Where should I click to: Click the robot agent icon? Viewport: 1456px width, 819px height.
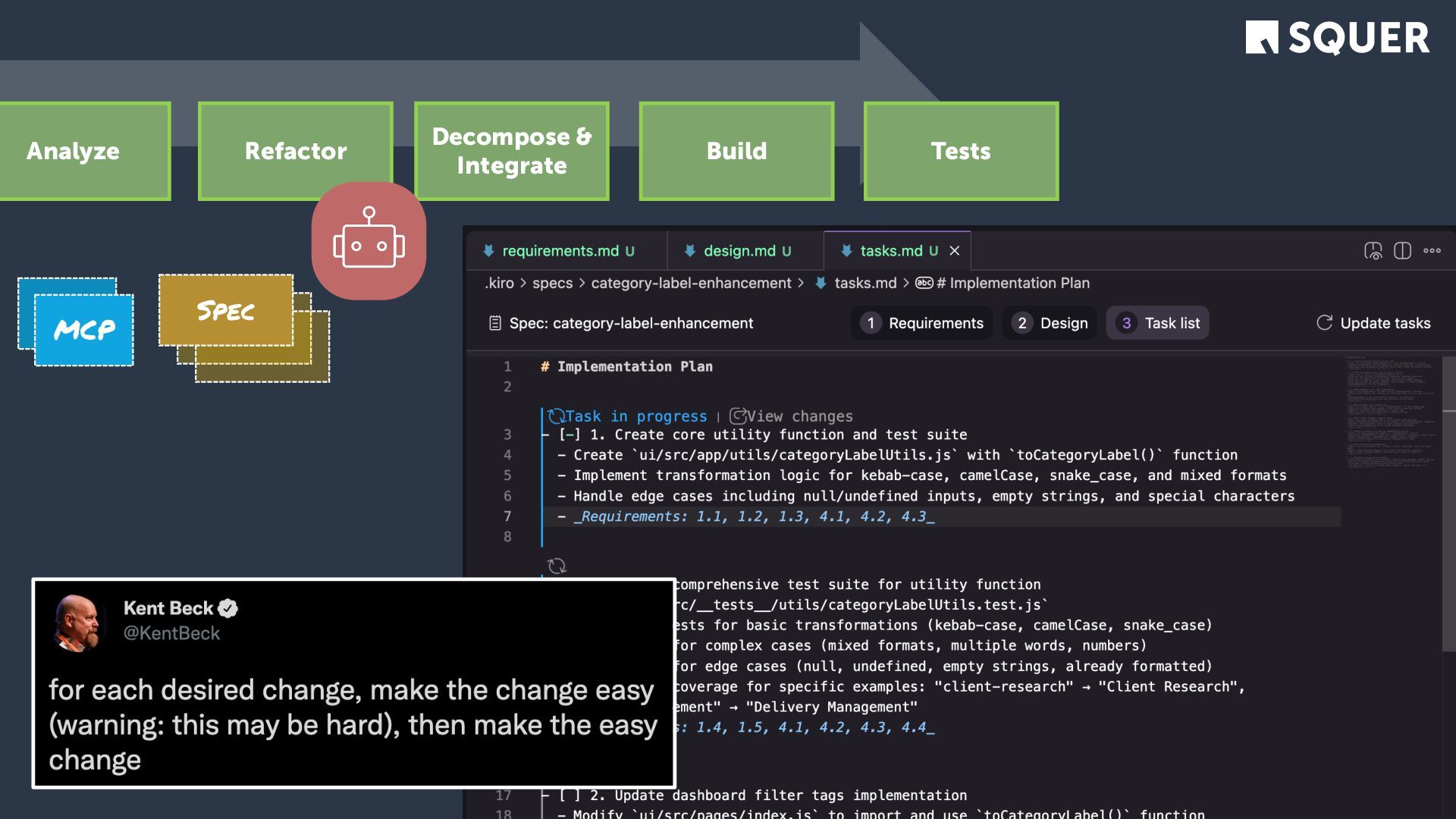369,240
